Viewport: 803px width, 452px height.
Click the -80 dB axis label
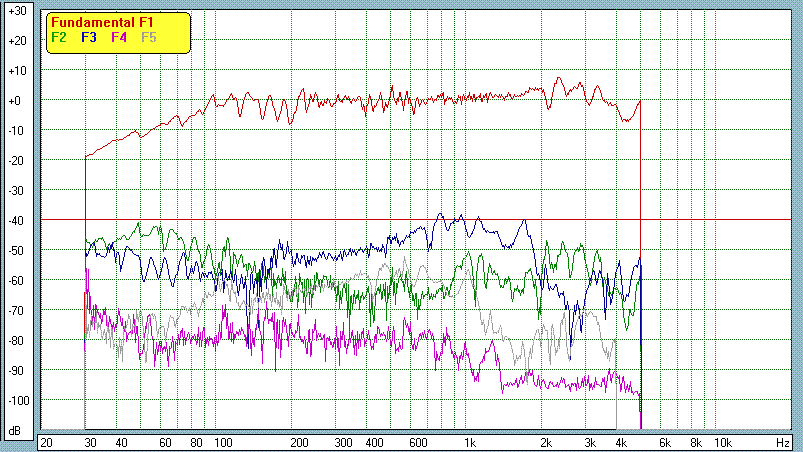[16, 340]
